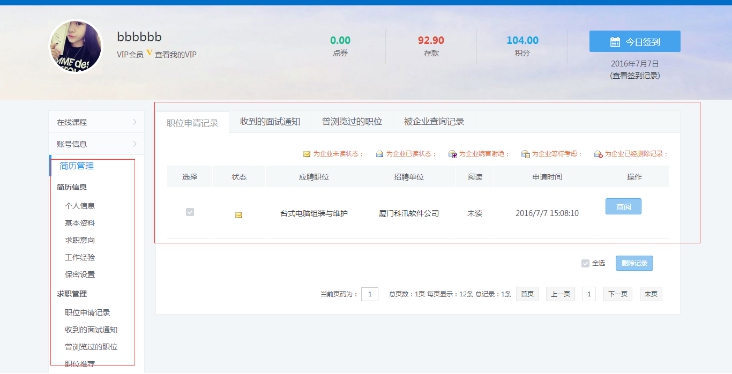Open the 被企业查询记录 tab
The height and width of the screenshot is (374, 732).
434,122
